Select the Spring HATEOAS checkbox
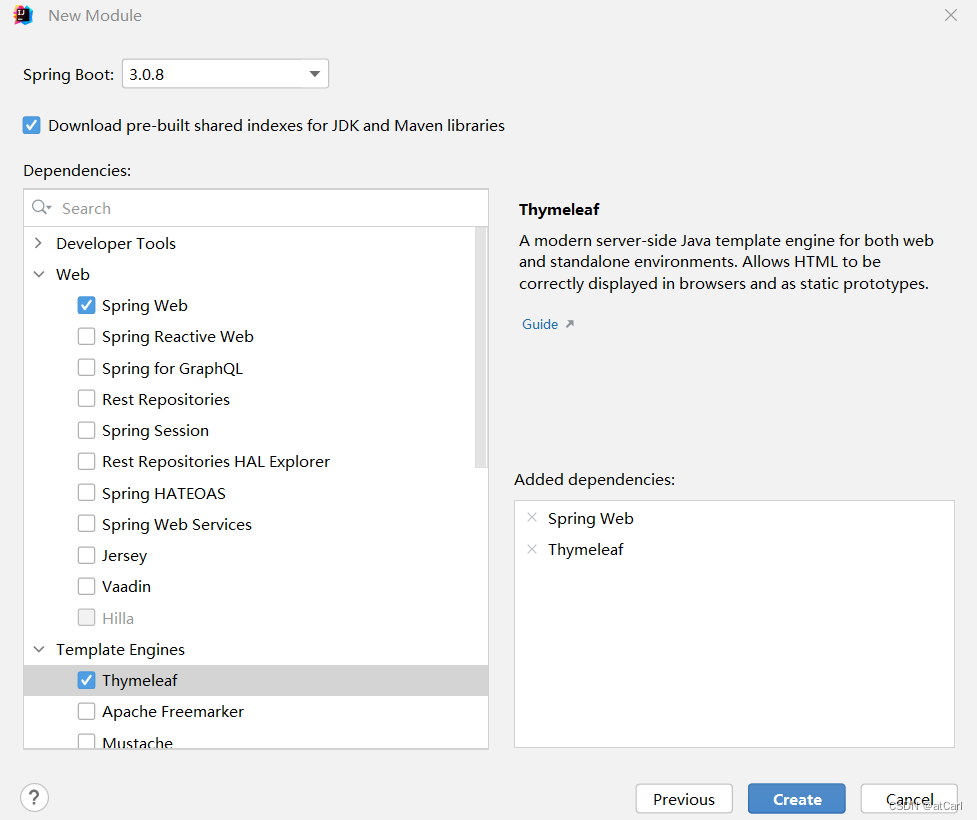Image resolution: width=977 pixels, height=820 pixels. pos(86,493)
